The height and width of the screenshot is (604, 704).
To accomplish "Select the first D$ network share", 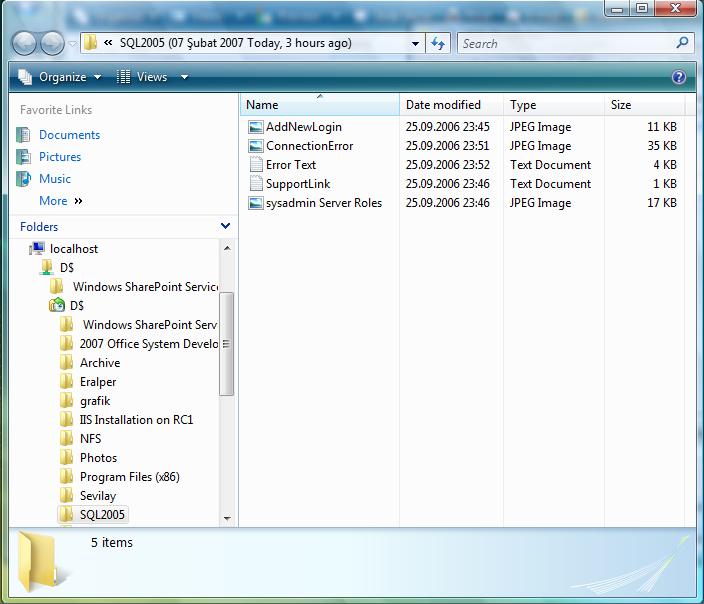I will pos(67,268).
